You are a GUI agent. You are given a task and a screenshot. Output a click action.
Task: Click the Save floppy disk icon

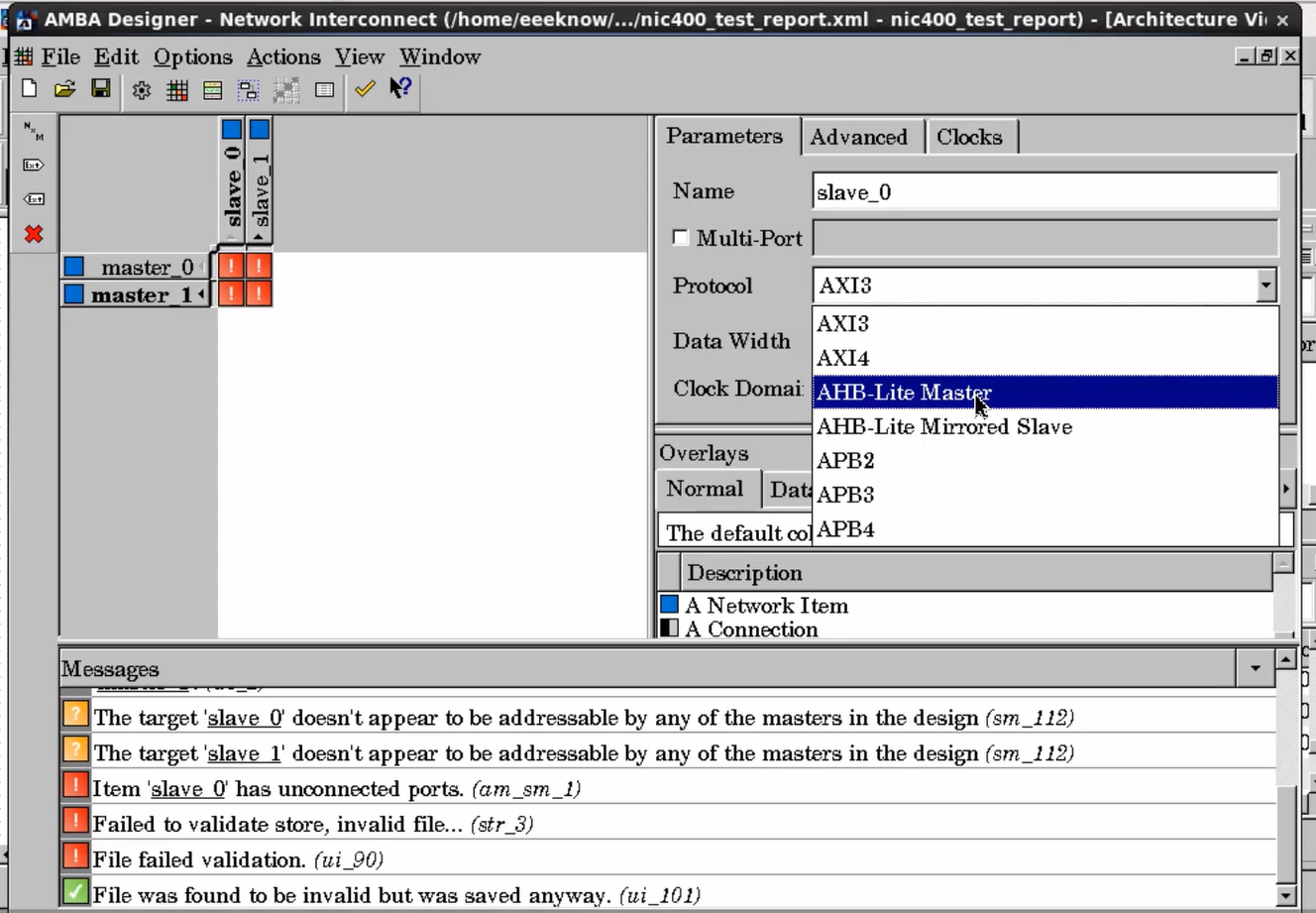point(100,89)
